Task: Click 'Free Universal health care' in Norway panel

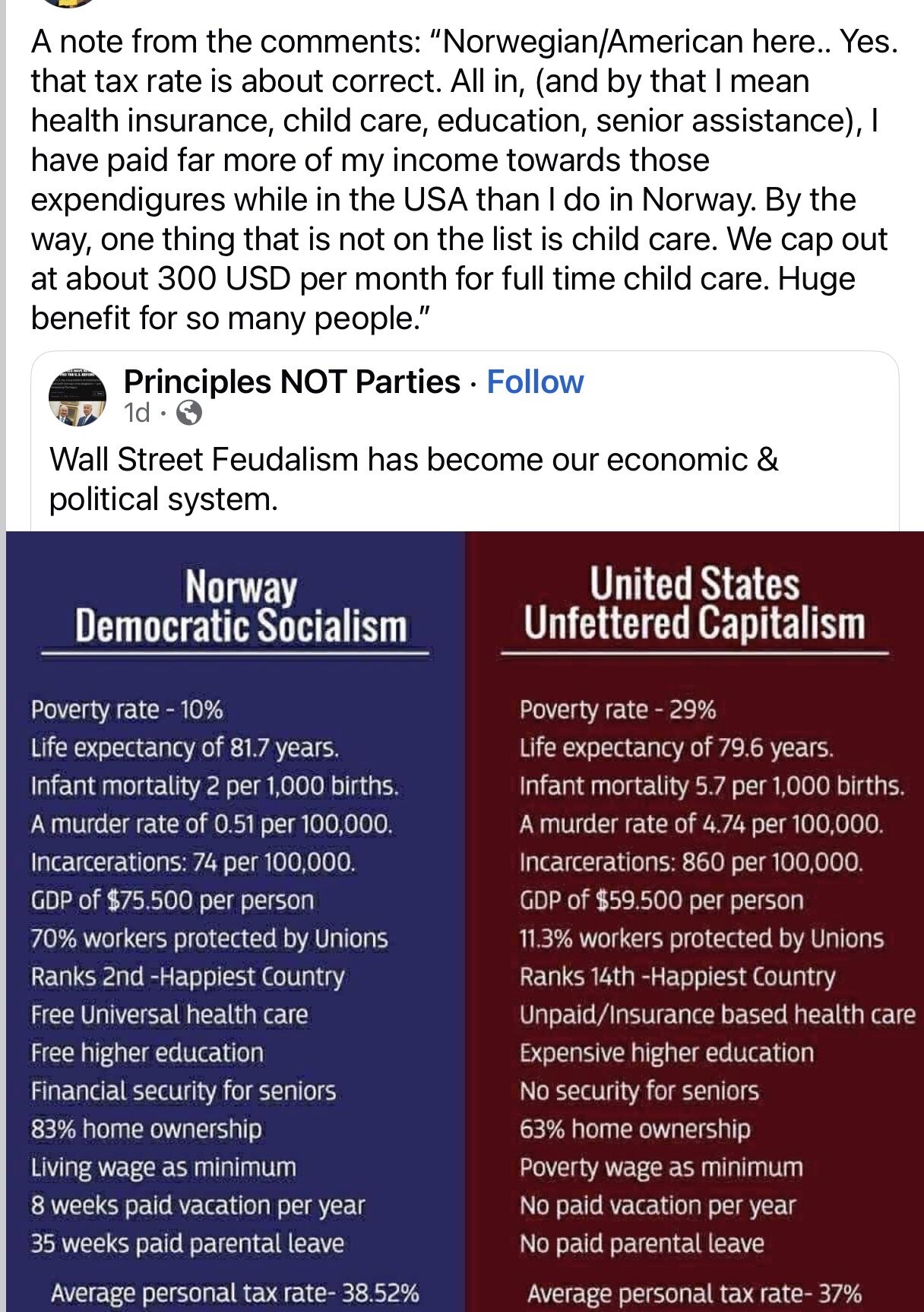Action: (x=169, y=1015)
